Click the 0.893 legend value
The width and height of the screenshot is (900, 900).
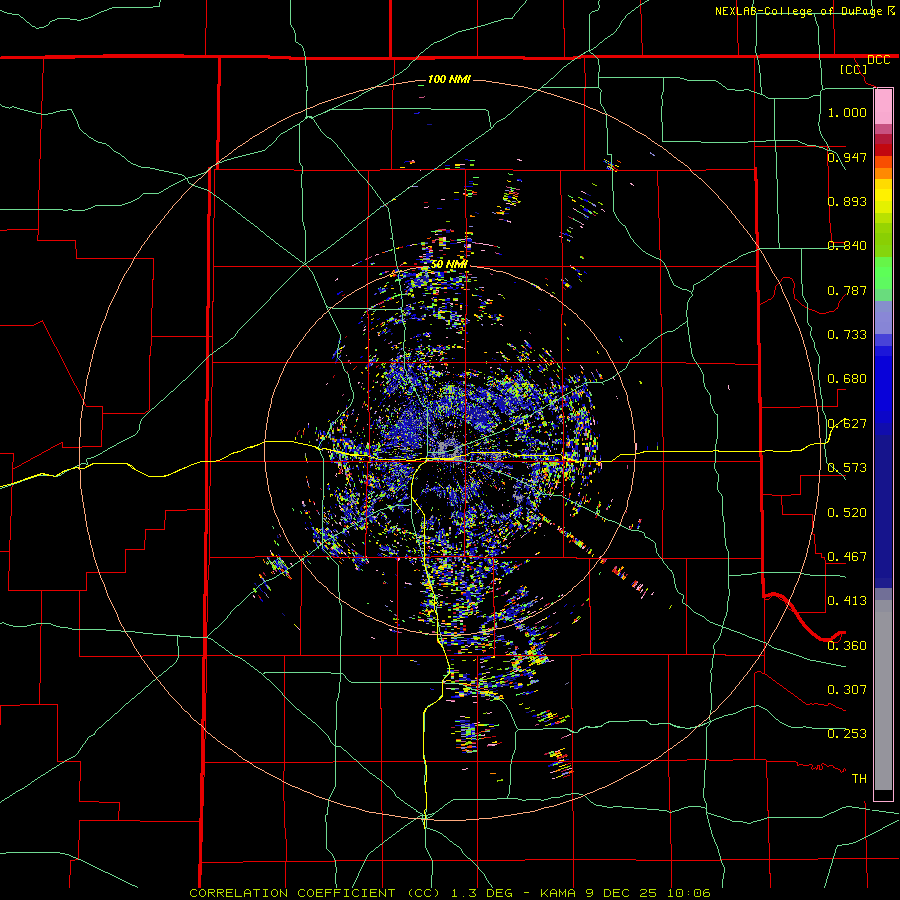click(847, 201)
